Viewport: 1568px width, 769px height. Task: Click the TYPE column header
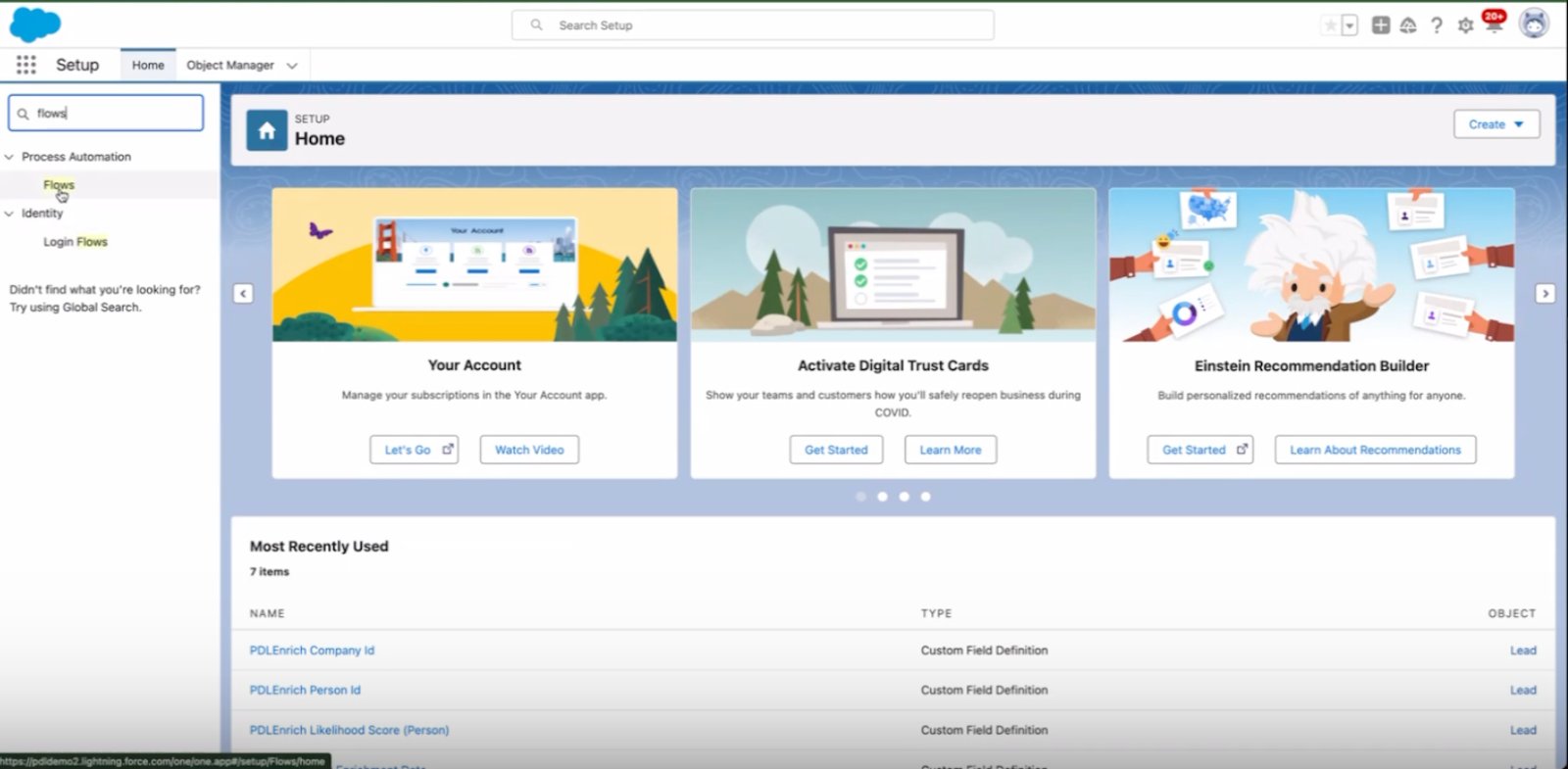936,613
